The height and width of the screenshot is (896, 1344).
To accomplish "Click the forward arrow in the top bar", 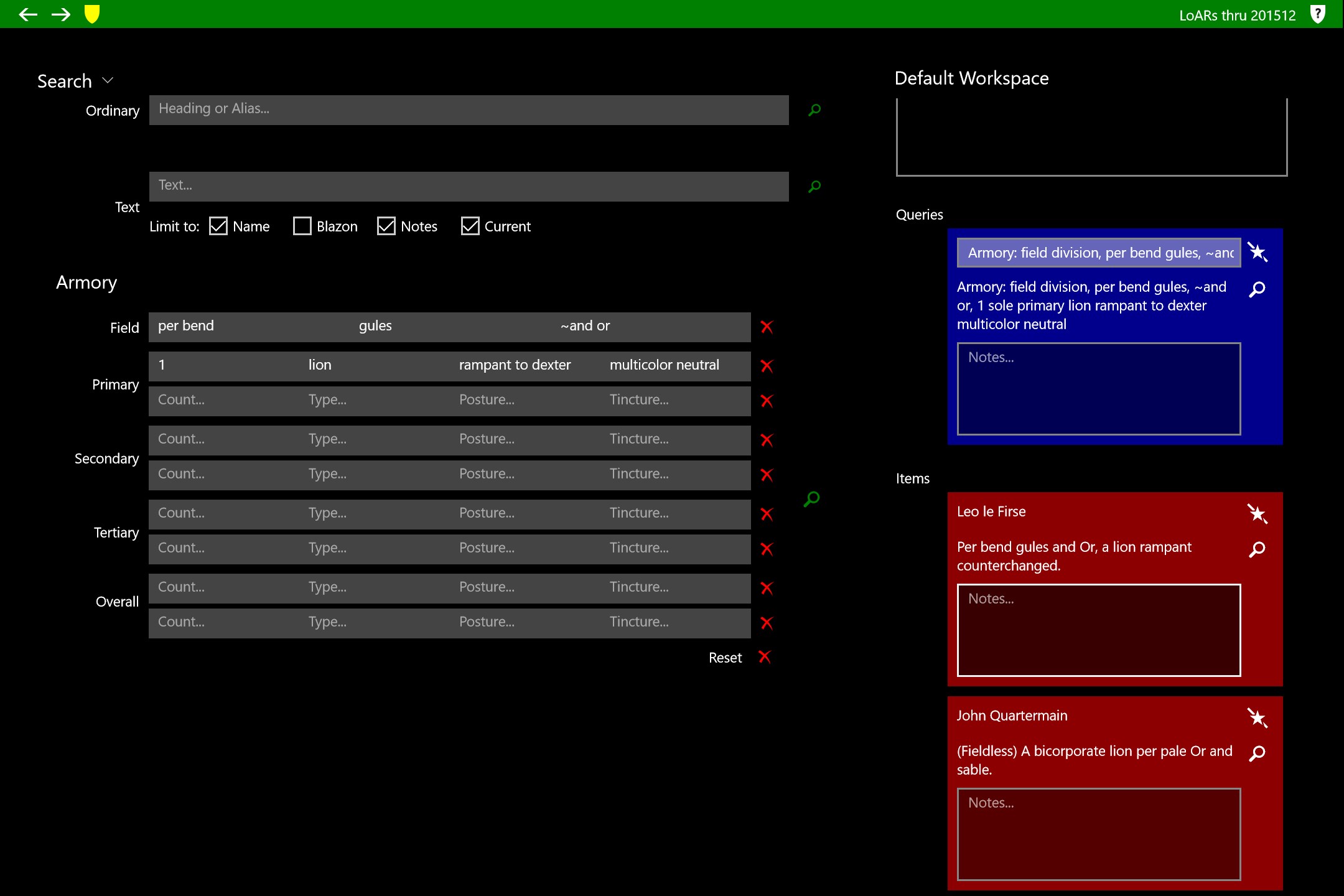I will tap(61, 14).
